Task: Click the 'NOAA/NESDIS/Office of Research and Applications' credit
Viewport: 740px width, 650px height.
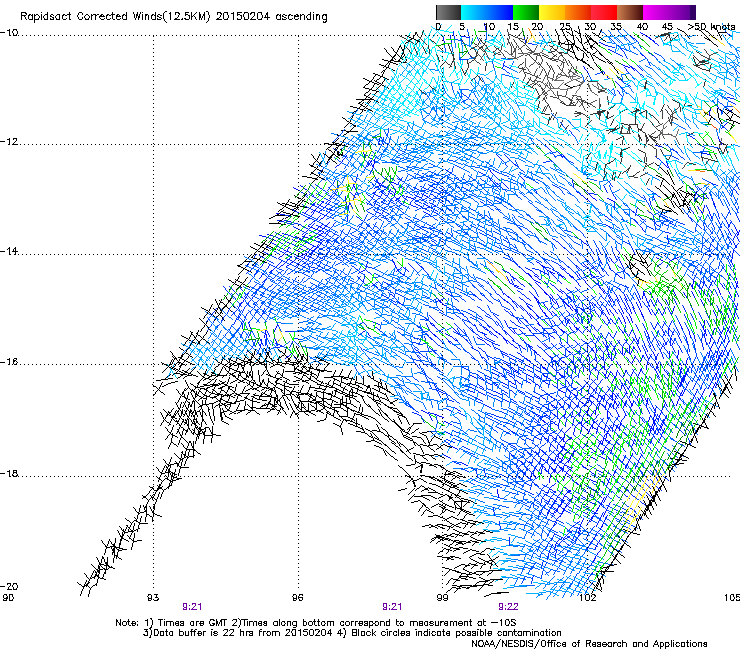Action: [x=589, y=644]
